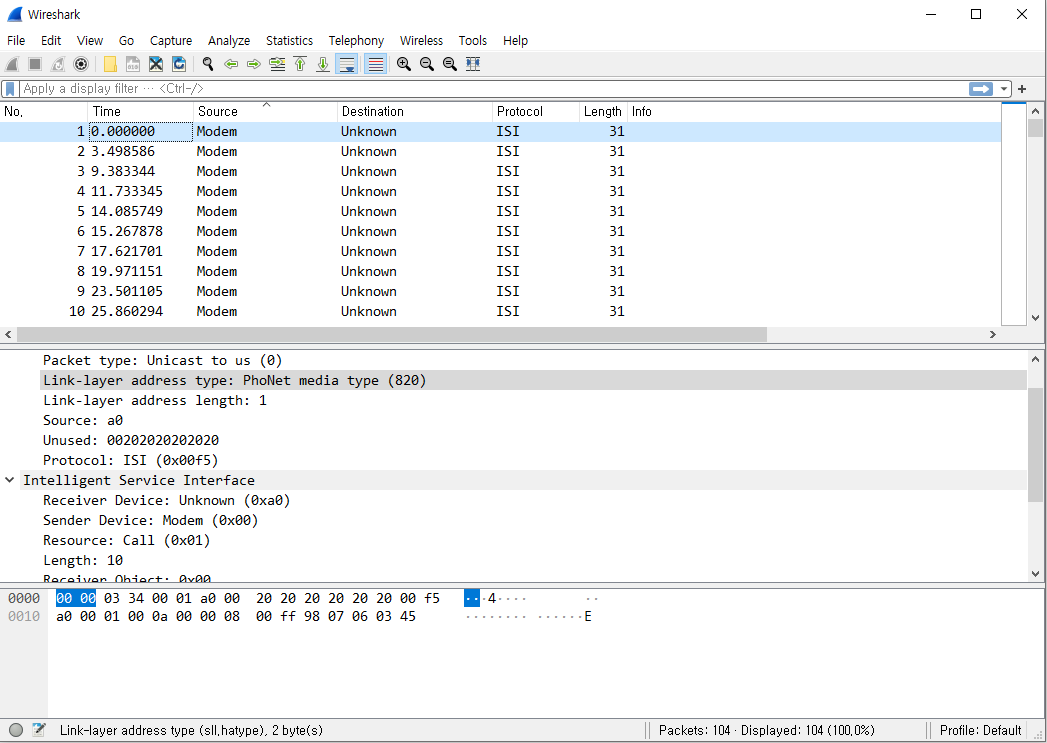
Task: Collapse the Intelligent Service Interface tree
Action: tap(9, 480)
